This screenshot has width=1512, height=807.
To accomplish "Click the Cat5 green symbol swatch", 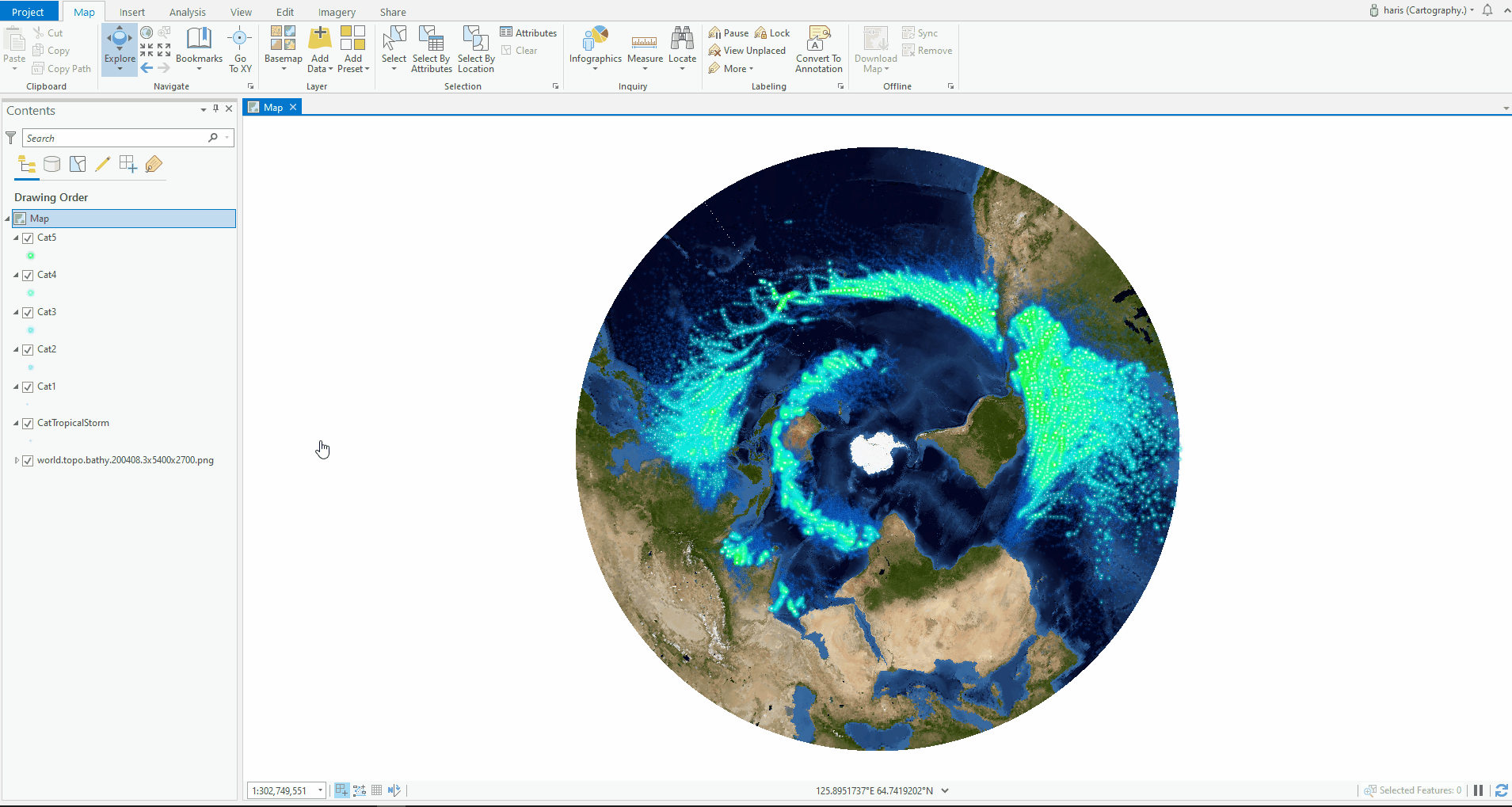I will click(x=31, y=256).
